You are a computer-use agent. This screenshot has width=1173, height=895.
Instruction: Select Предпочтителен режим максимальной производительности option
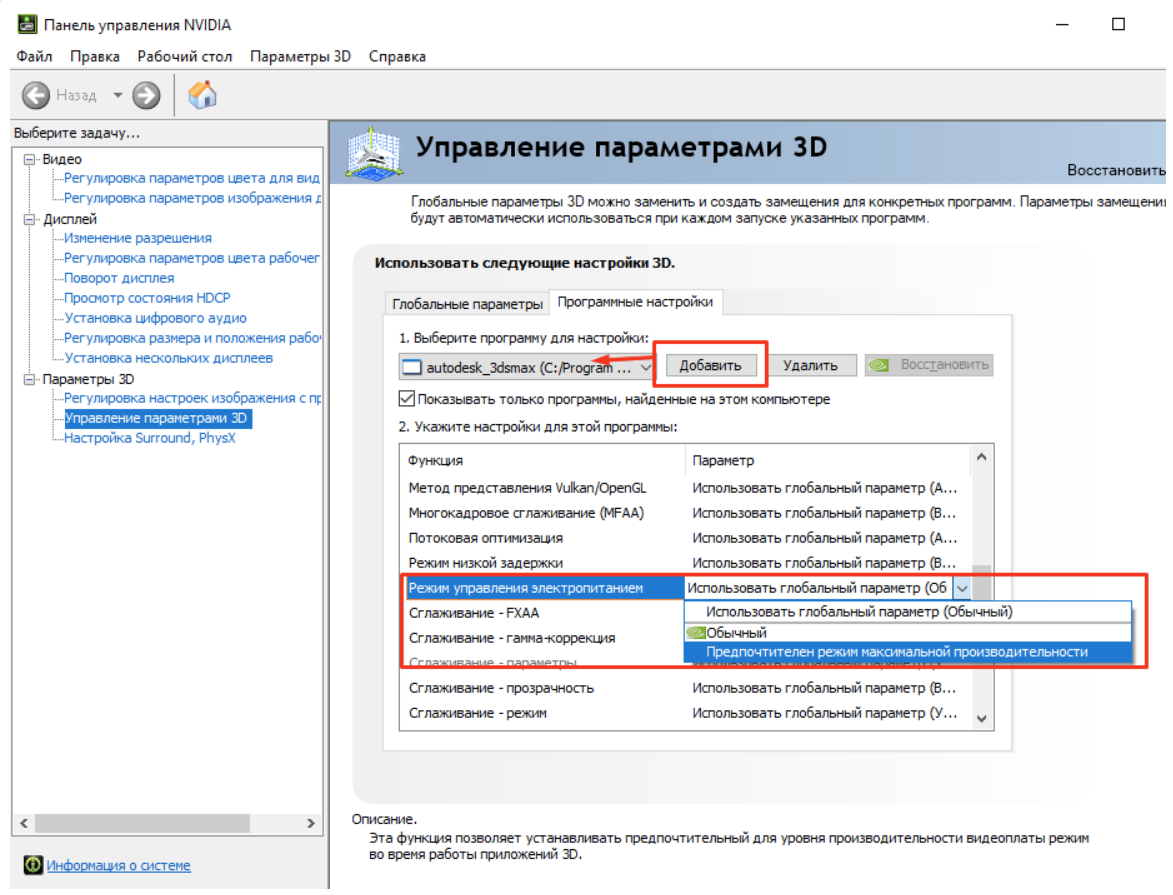pos(907,652)
